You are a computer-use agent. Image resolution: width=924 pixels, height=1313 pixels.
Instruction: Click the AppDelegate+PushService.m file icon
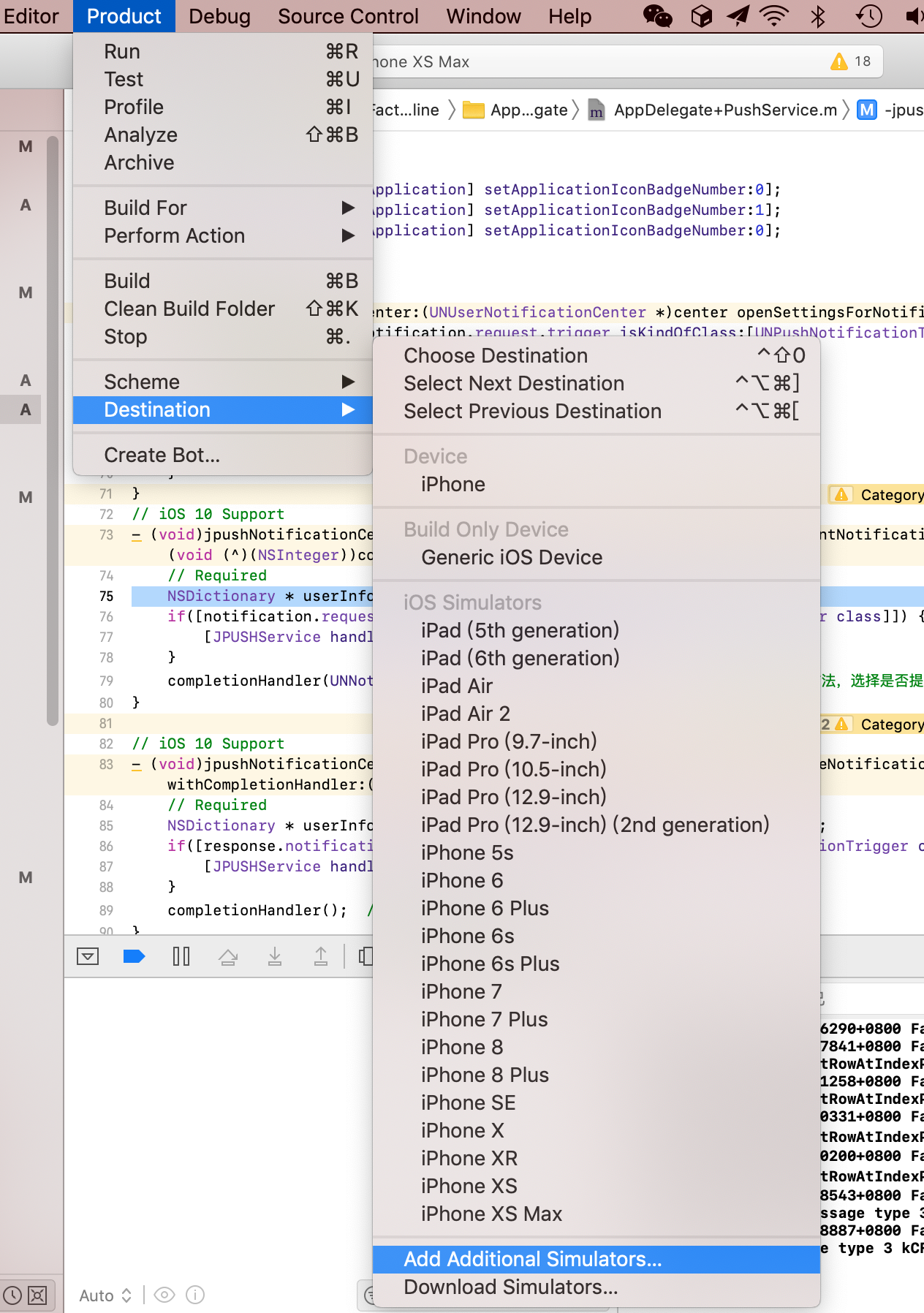[597, 110]
